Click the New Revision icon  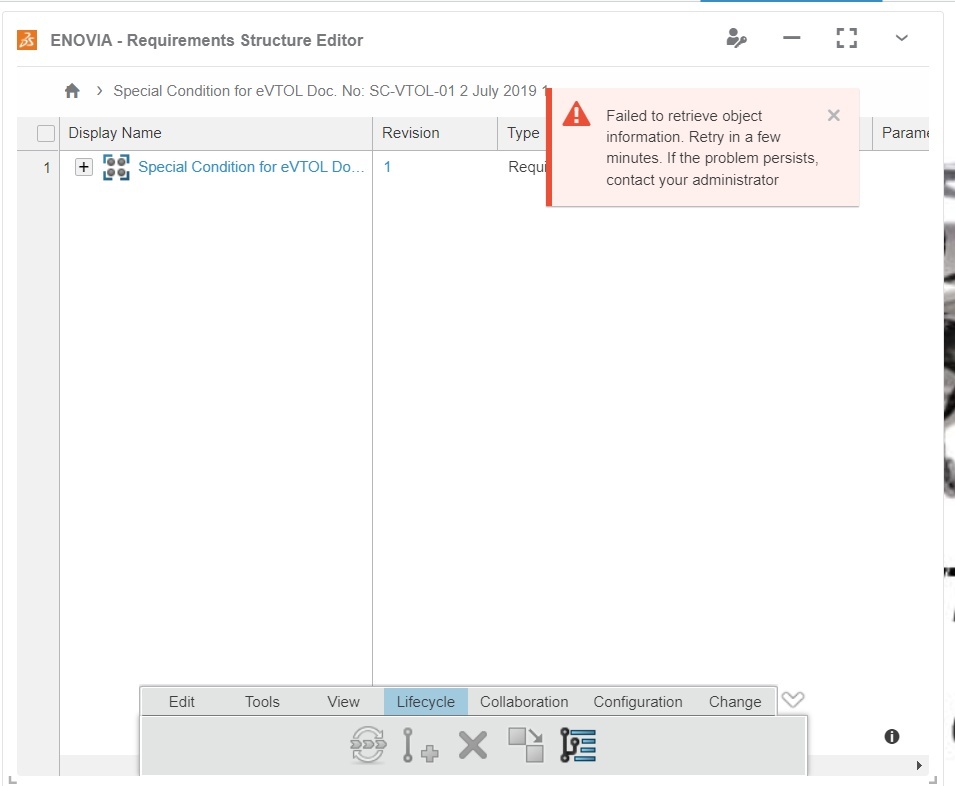tap(420, 745)
